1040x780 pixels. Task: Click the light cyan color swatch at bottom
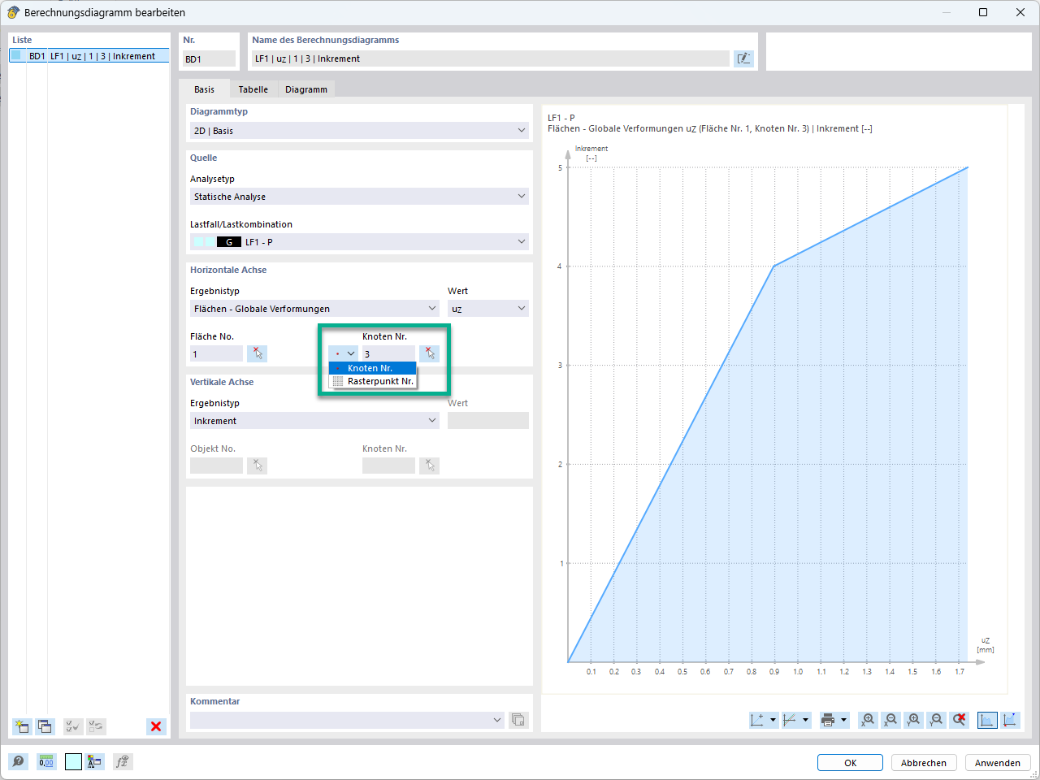pos(73,761)
